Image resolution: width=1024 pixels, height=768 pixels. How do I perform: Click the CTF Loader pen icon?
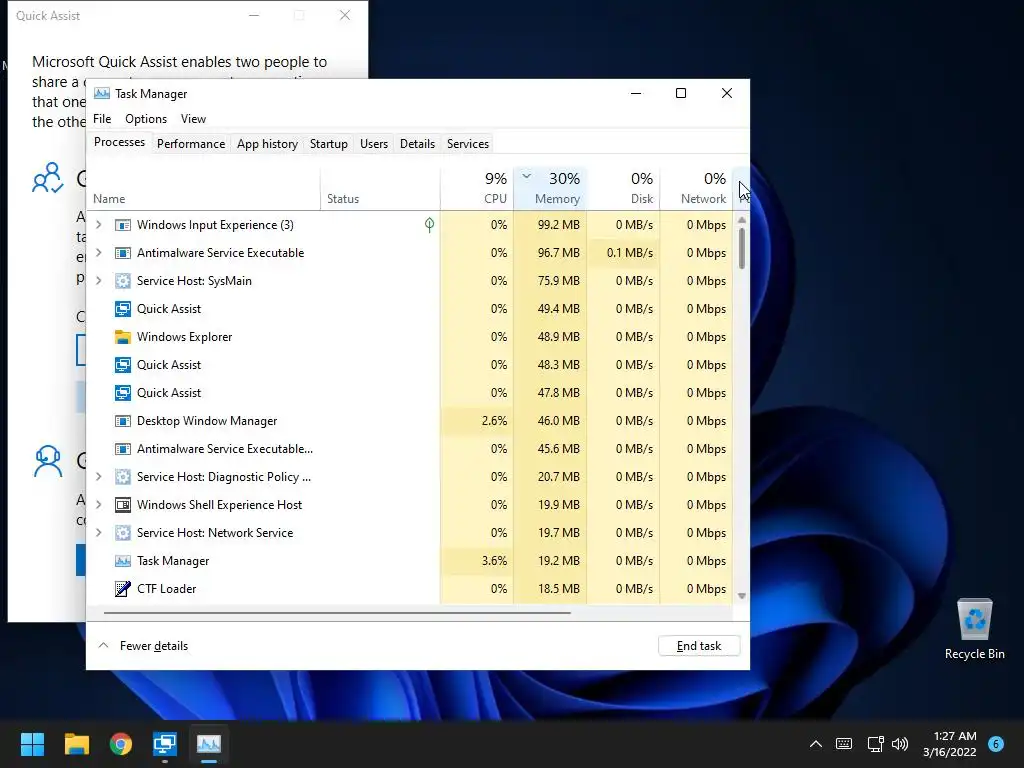(123, 589)
